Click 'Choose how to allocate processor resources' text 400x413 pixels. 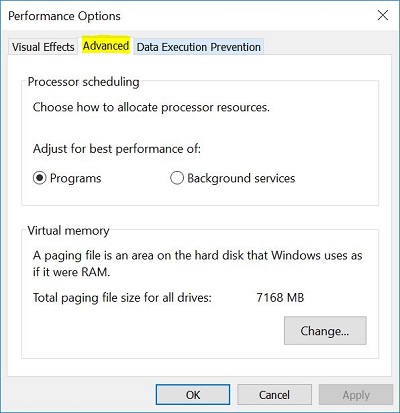pos(151,107)
